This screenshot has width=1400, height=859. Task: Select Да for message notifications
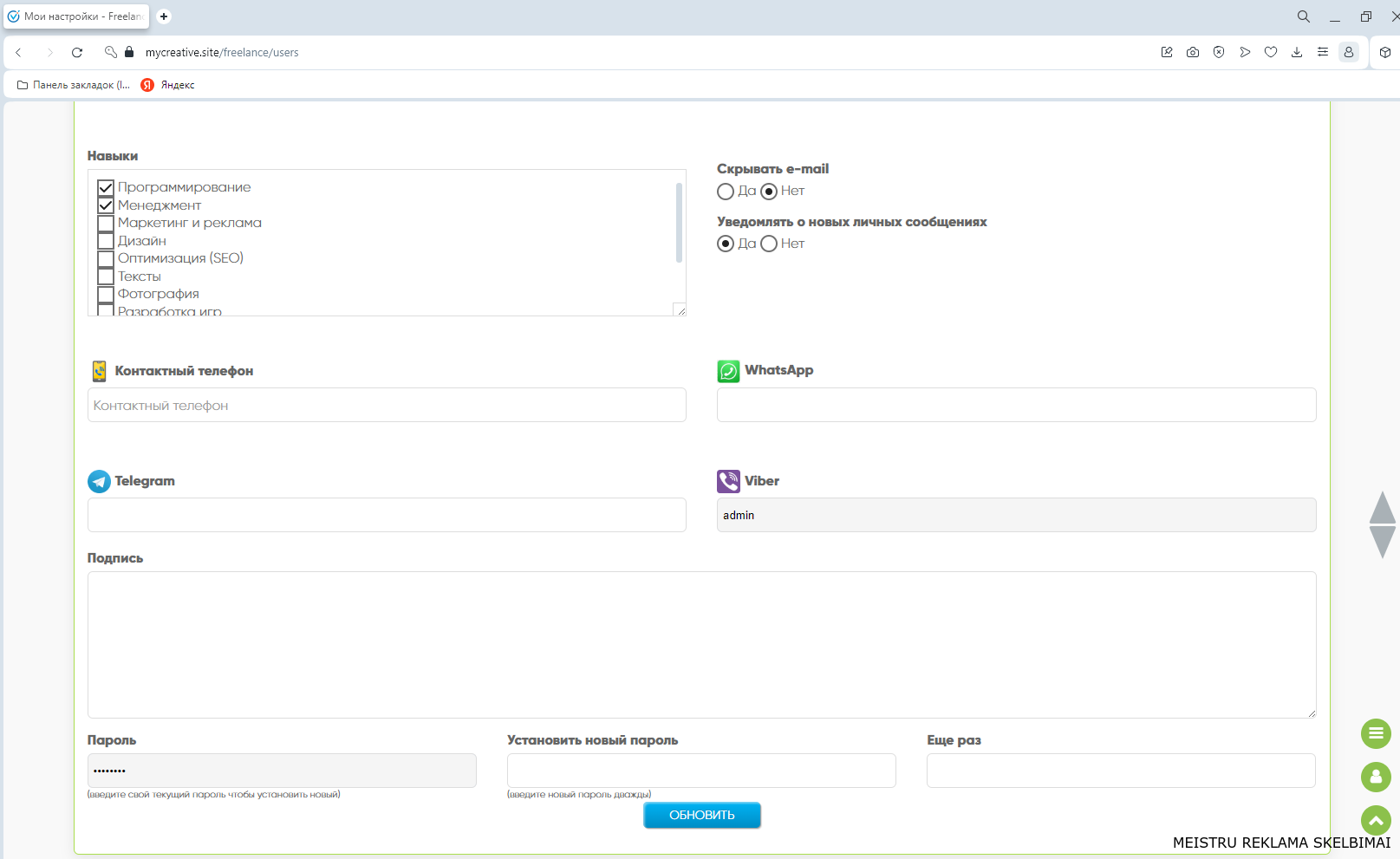coord(726,244)
